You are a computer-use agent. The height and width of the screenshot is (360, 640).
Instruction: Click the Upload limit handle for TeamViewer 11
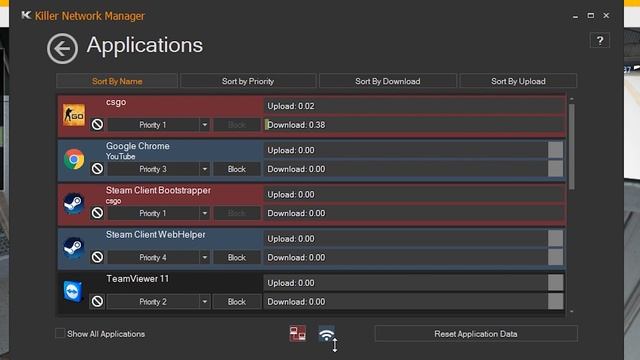[555, 282]
